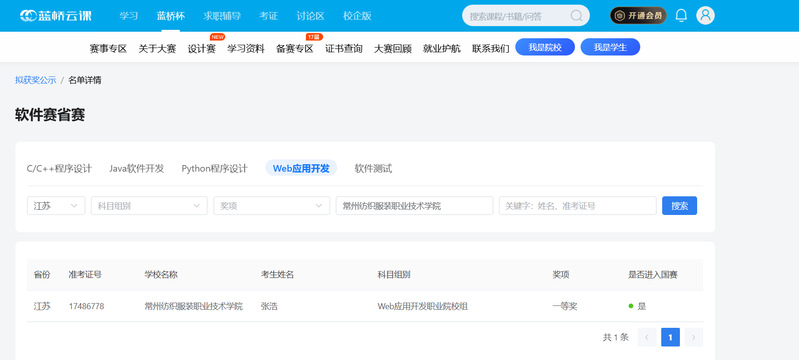
Task: Open 关于大赛 submenu item
Action: pyautogui.click(x=157, y=48)
